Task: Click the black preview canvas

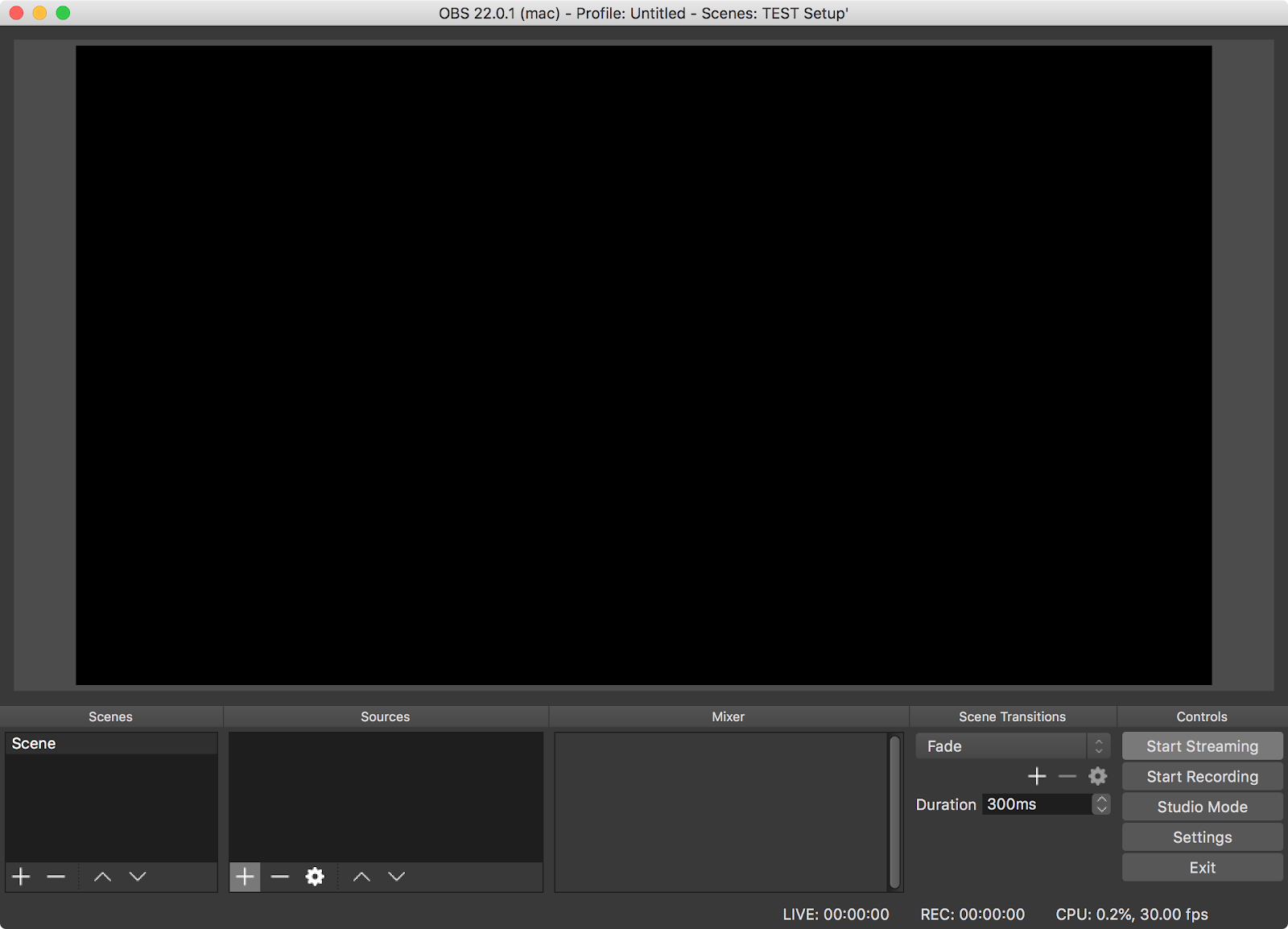Action: coord(643,365)
